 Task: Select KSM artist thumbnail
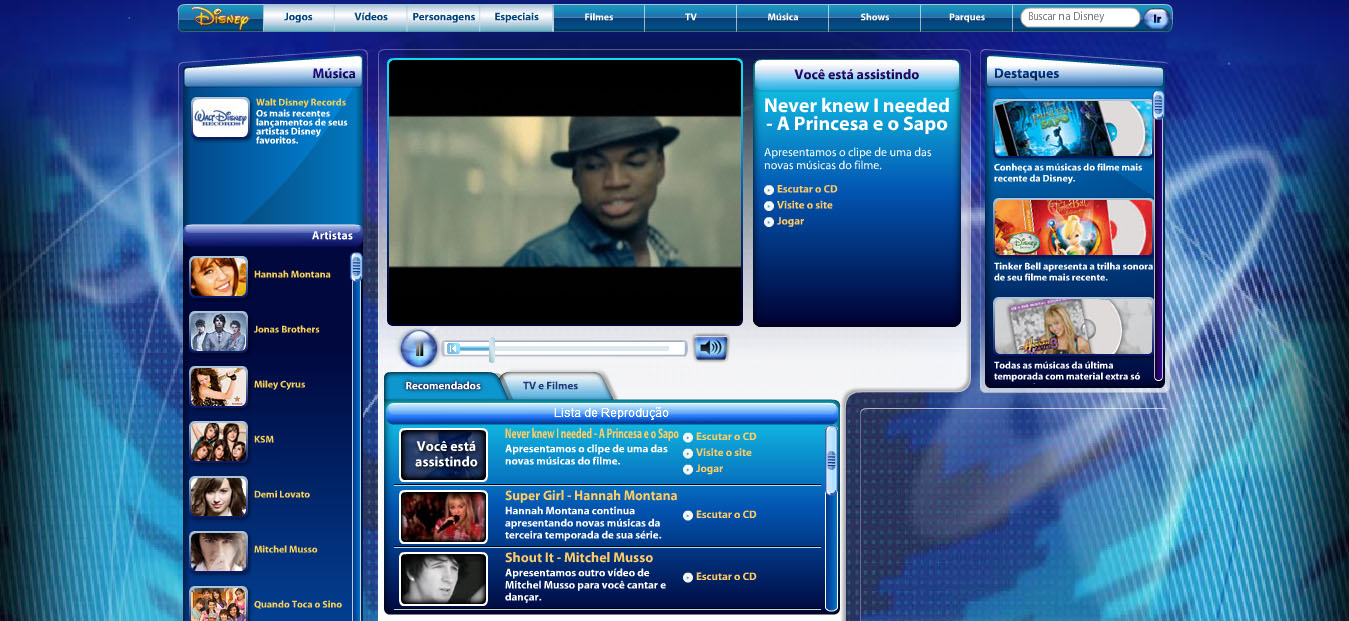218,441
